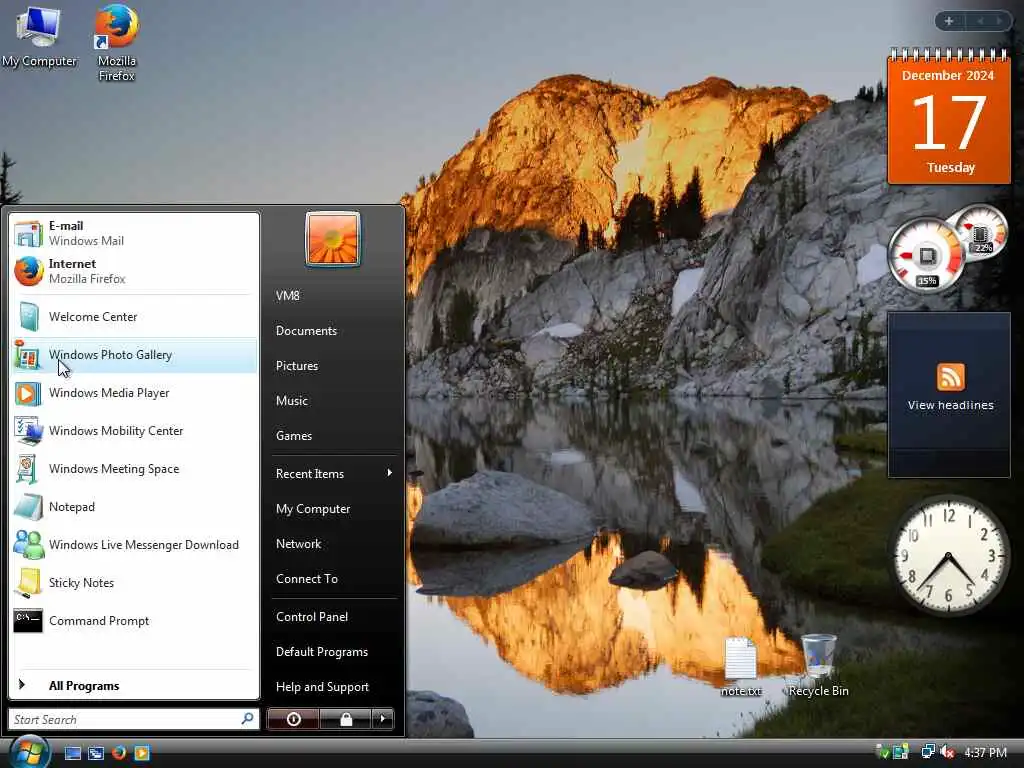Viewport: 1024px width, 768px height.
Task: Click the user account picture tile
Action: tap(332, 239)
